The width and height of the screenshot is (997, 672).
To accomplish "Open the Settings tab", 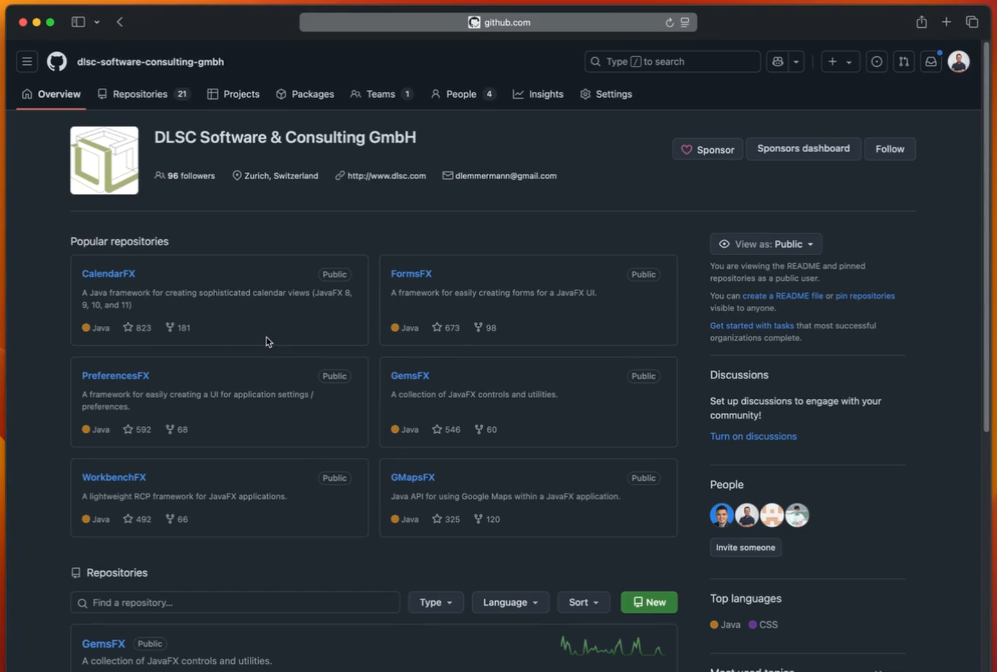I will (606, 94).
